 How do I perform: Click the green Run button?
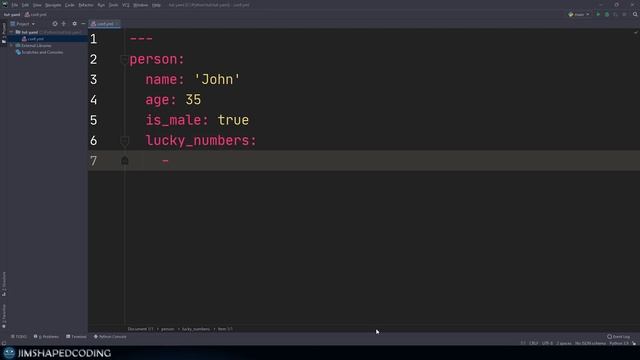pyautogui.click(x=598, y=14)
